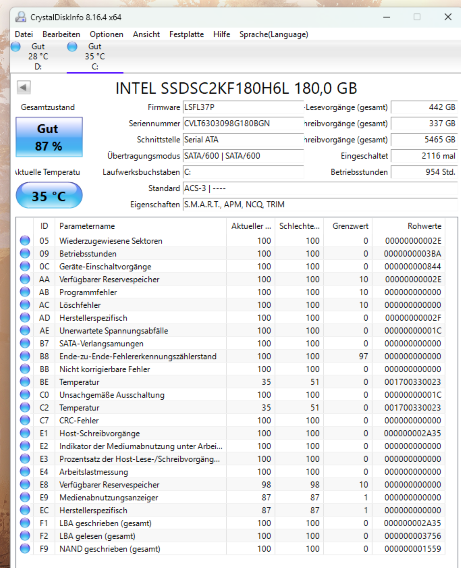Click status orb of Unerwartete Spannungsabfälle row

tap(25, 331)
